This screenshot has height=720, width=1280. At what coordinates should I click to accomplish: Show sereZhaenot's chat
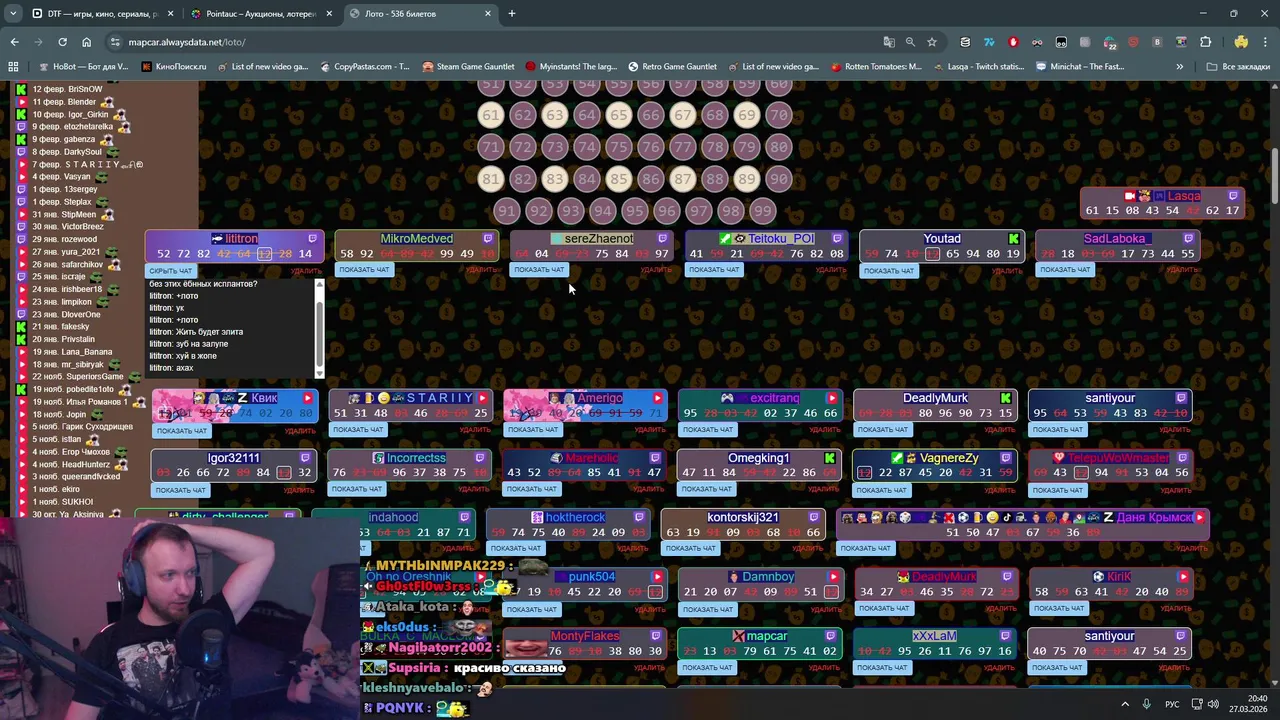[x=539, y=270]
